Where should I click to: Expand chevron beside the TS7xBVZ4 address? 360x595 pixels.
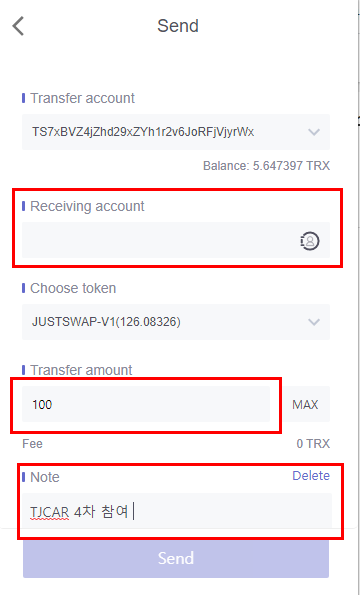(x=314, y=132)
